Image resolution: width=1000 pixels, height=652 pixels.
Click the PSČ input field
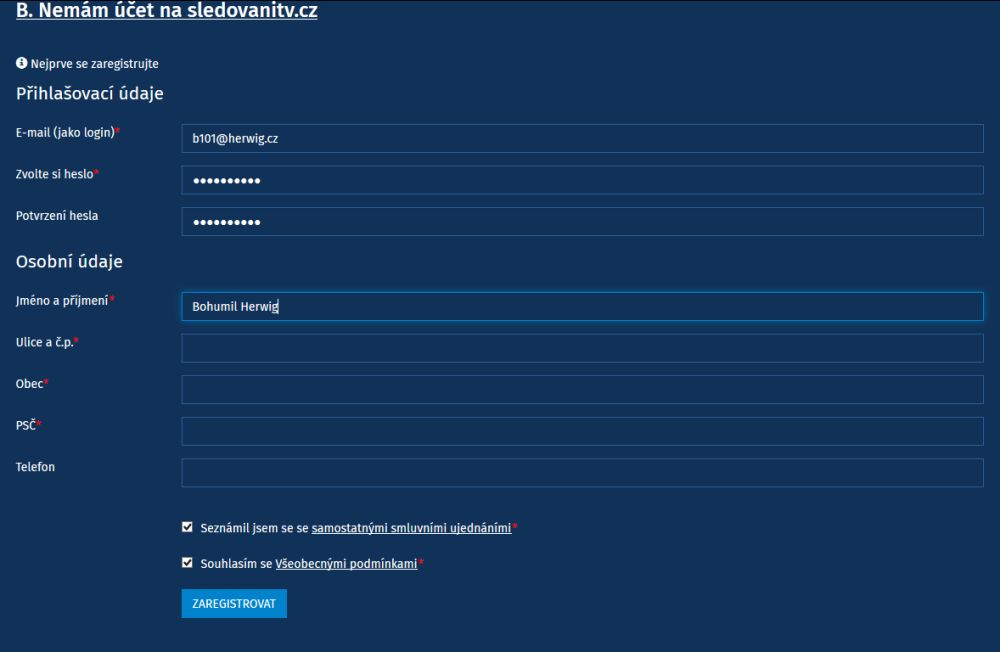[x=582, y=431]
